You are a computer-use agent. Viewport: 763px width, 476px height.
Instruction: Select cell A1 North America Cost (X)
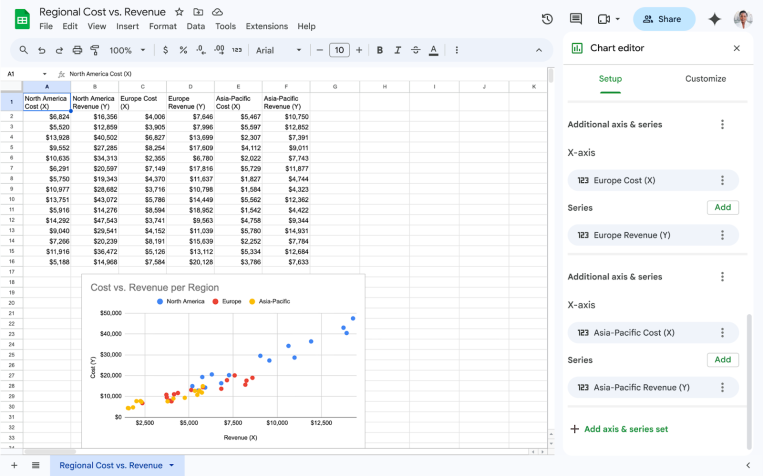[47, 102]
